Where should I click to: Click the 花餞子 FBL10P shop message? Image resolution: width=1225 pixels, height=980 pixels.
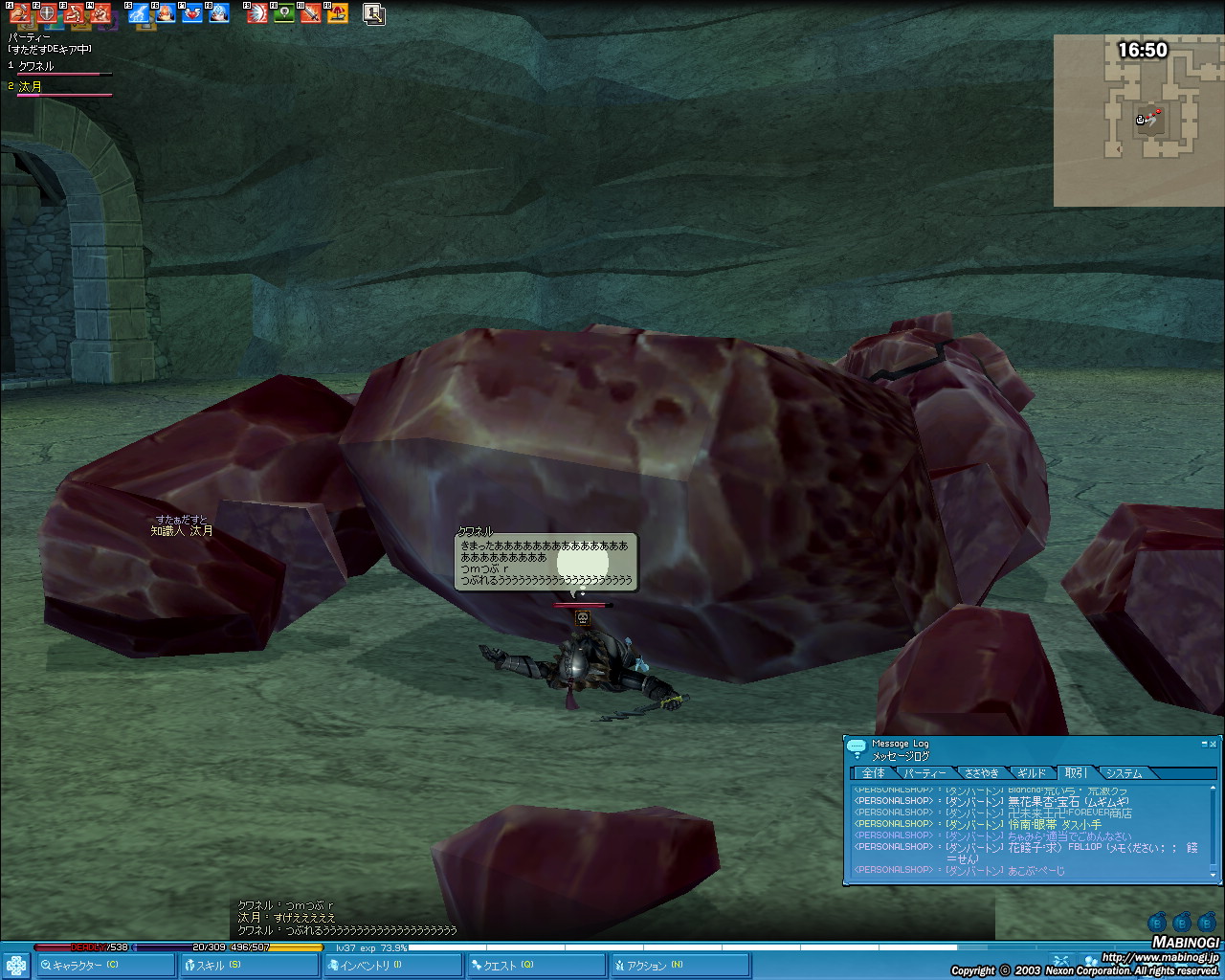pos(1026,853)
